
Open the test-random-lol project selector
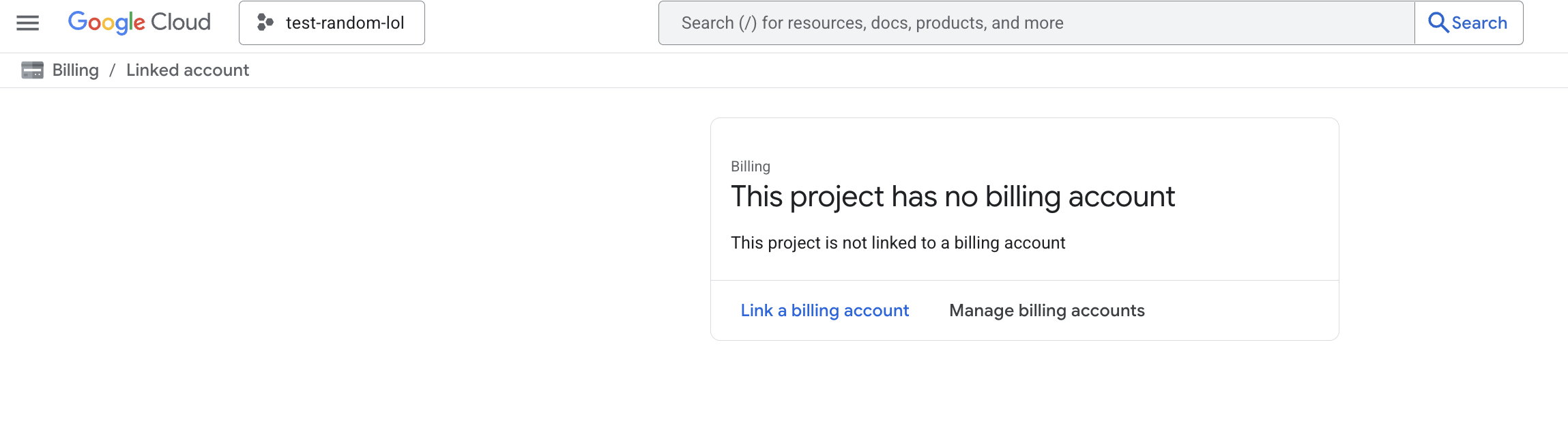tap(332, 23)
